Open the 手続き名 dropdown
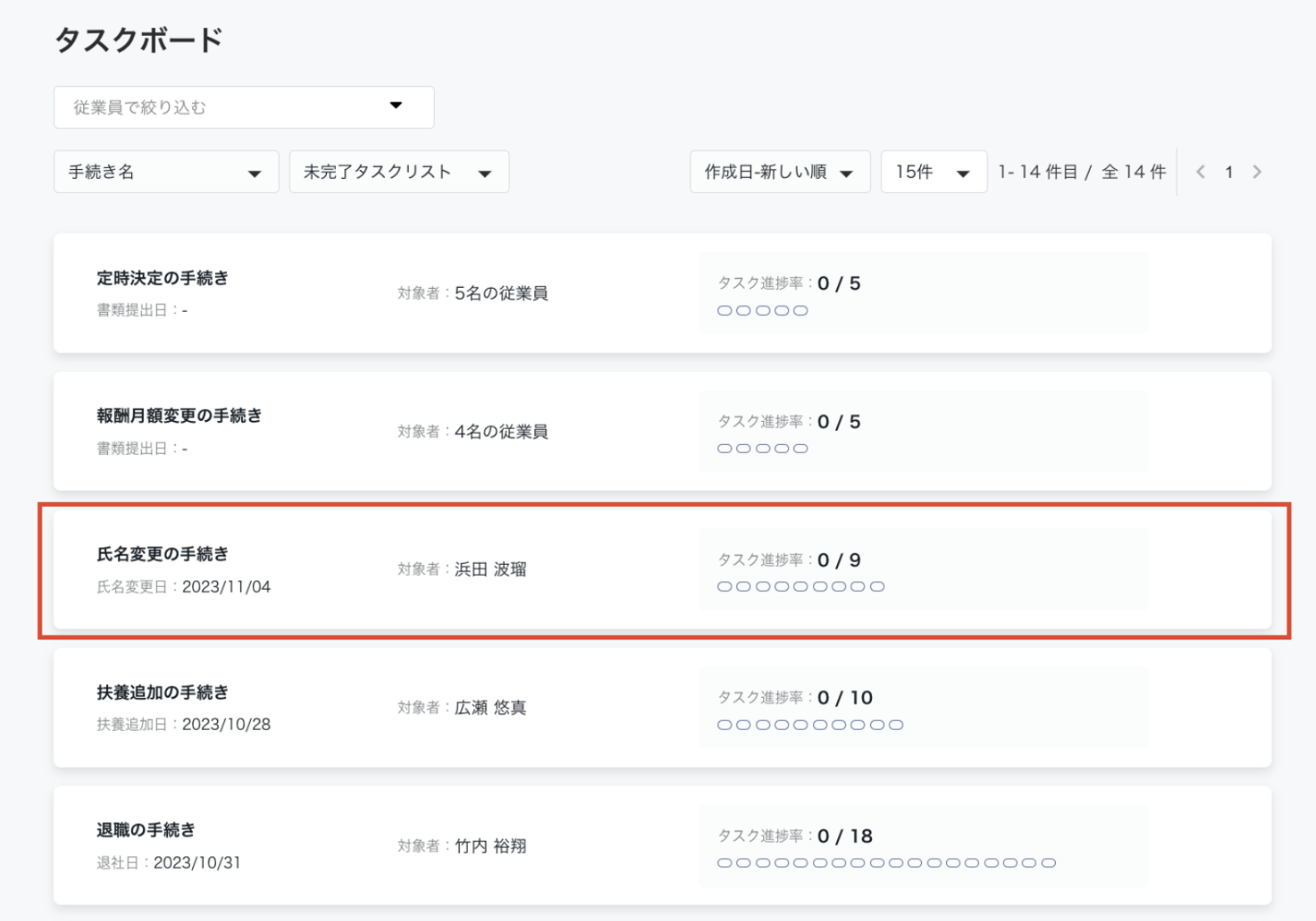Image resolution: width=1316 pixels, height=921 pixels. click(x=166, y=172)
